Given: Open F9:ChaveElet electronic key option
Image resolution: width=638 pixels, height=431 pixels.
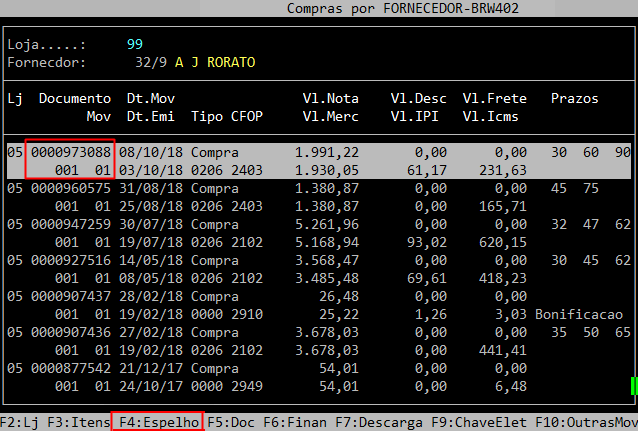Looking at the screenshot, I should [468, 422].
